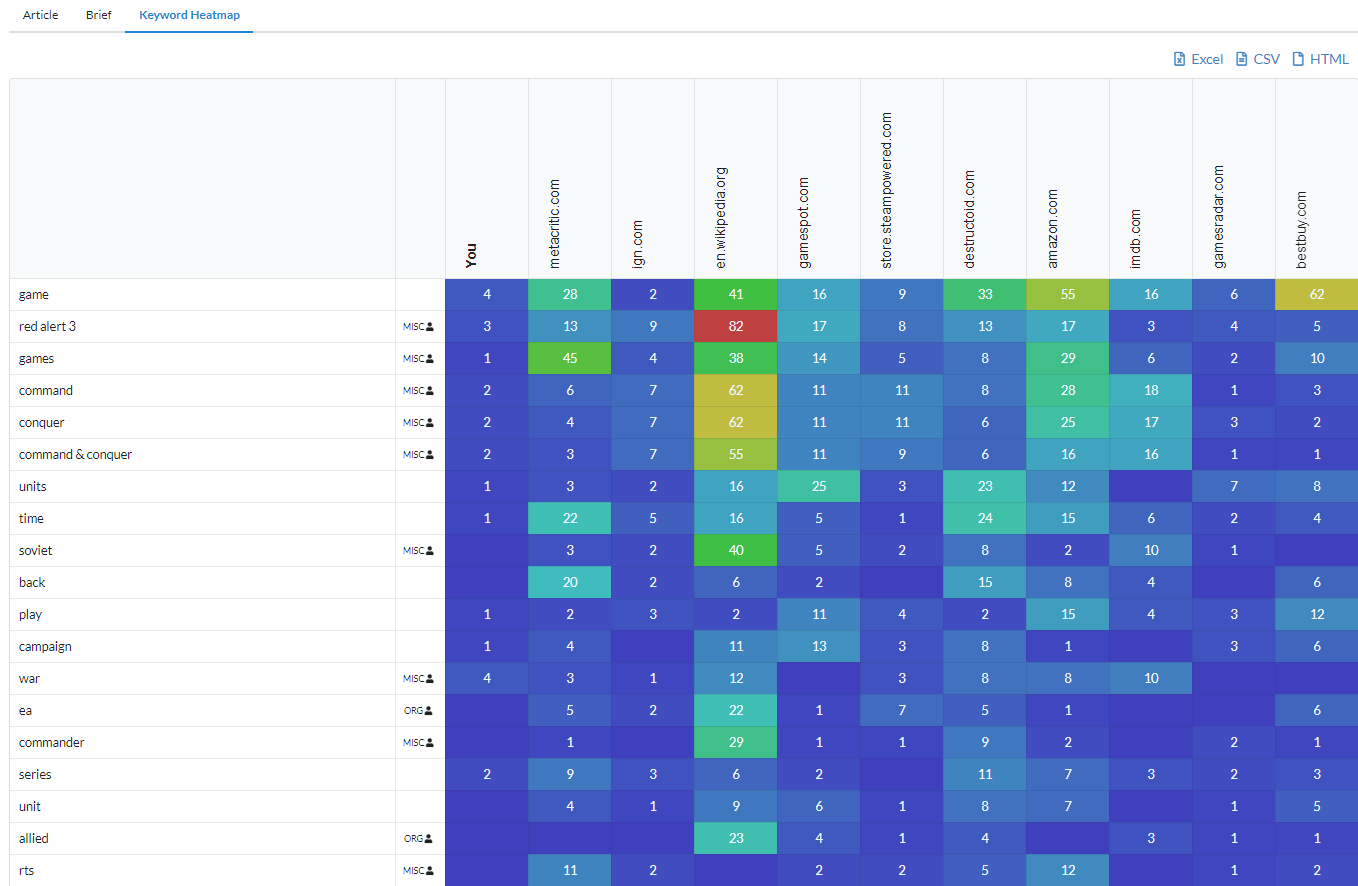Screen dimensions: 1358x886
Task: Click the red 82 heatmap cell
Action: pyautogui.click(x=735, y=326)
